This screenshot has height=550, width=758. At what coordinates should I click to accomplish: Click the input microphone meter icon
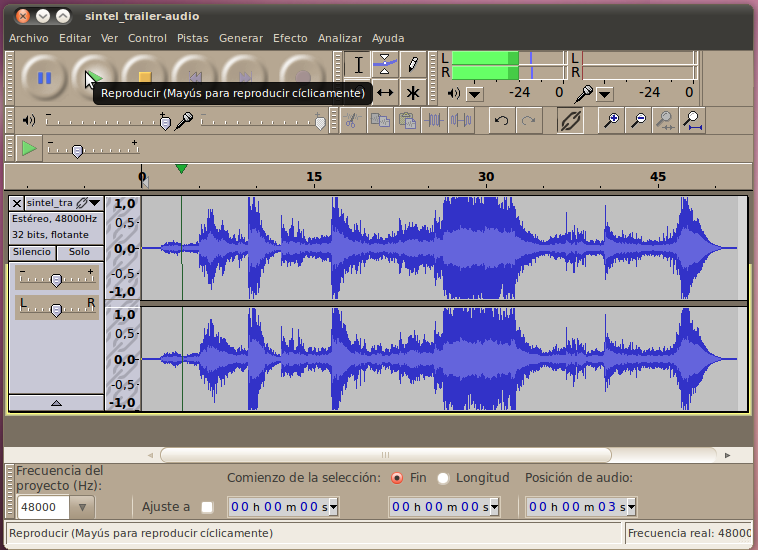point(583,93)
